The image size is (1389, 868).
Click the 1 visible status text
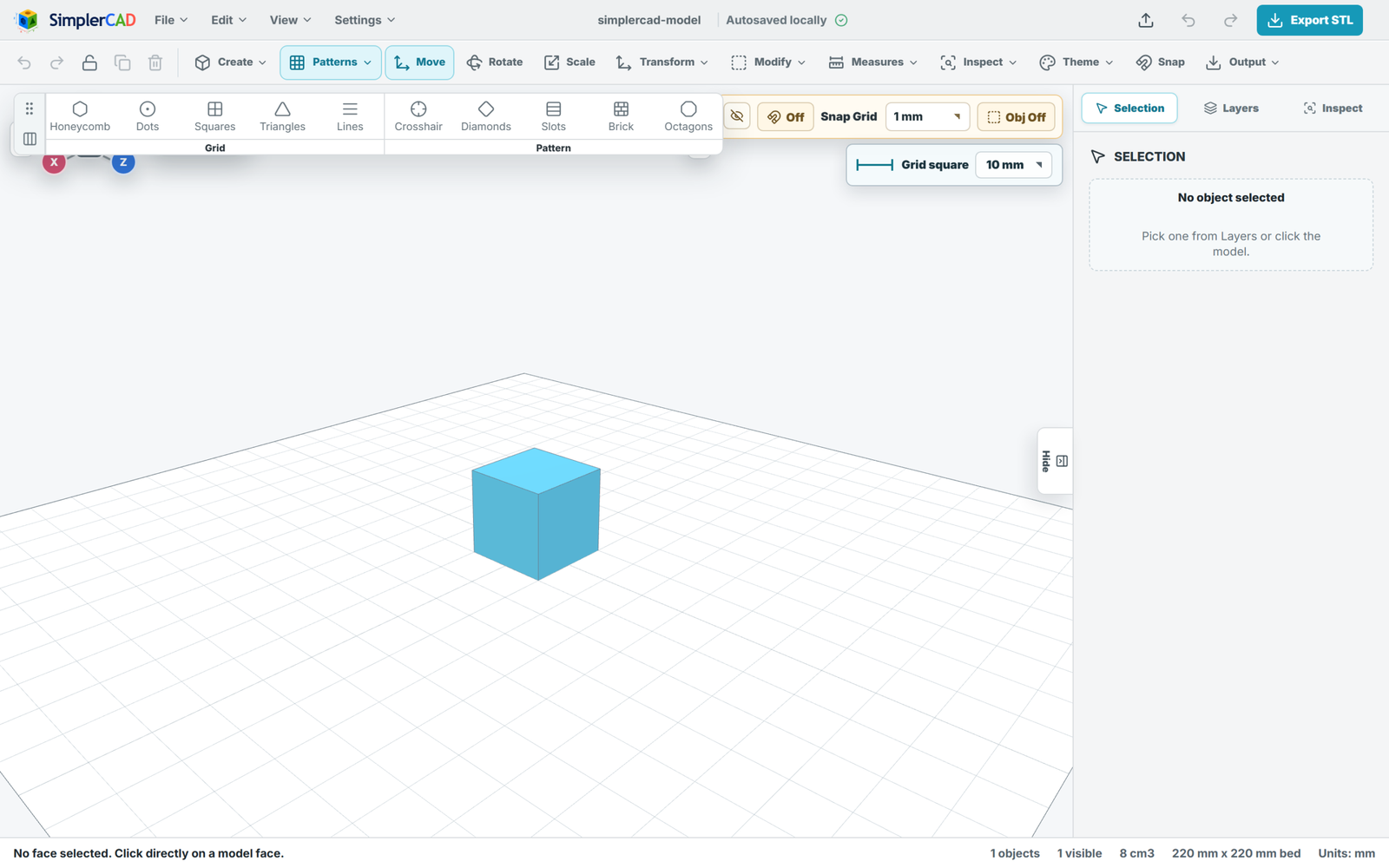click(1079, 853)
